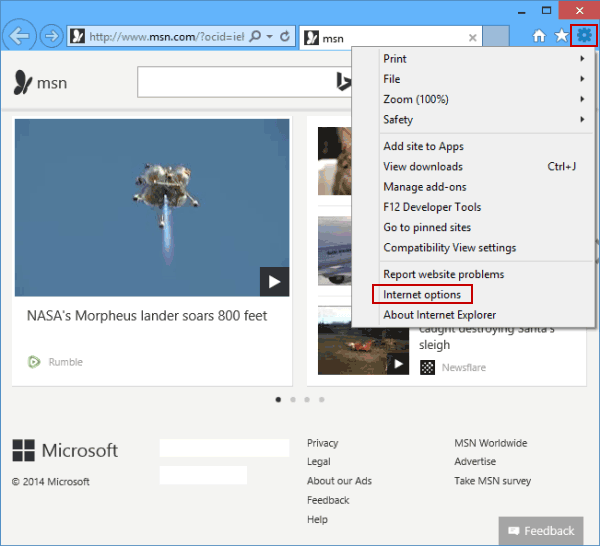Image resolution: width=600 pixels, height=546 pixels.
Task: Open the address bar autocomplete dropdown arrow
Action: 270,37
